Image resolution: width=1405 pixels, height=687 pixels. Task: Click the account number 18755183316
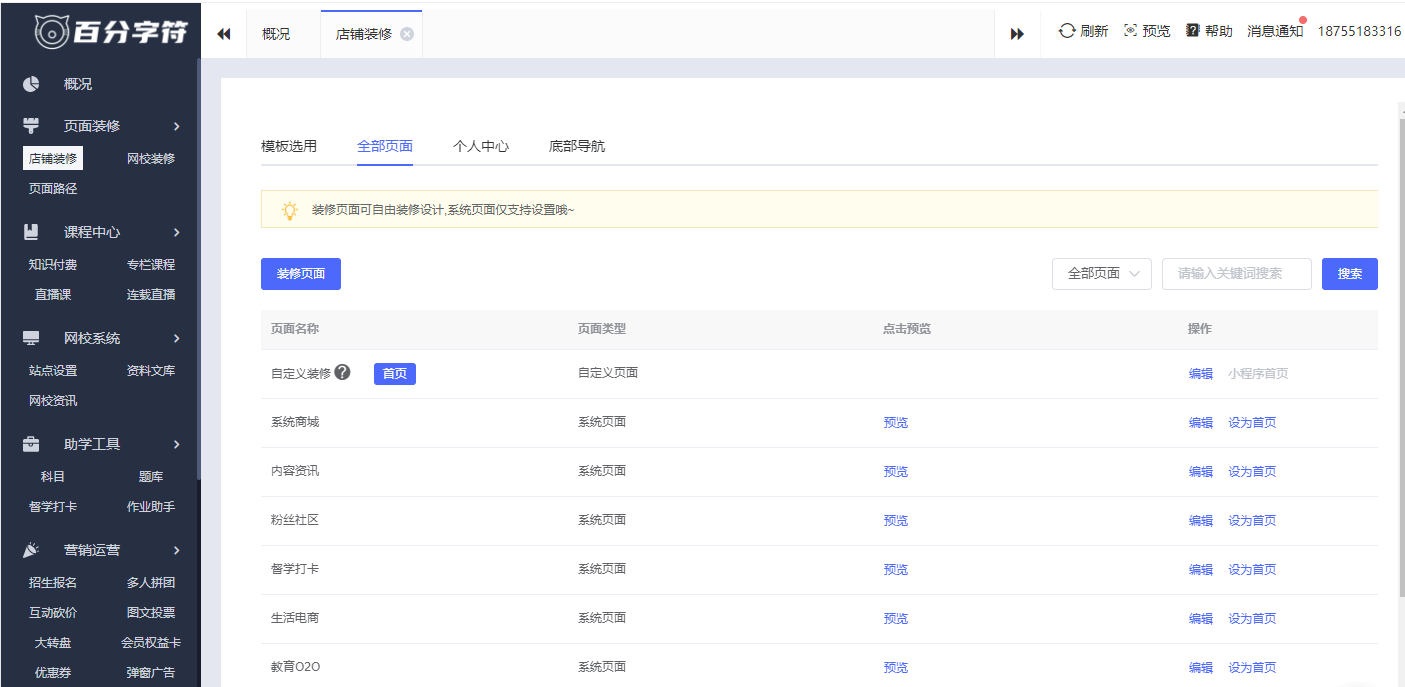(x=1359, y=31)
